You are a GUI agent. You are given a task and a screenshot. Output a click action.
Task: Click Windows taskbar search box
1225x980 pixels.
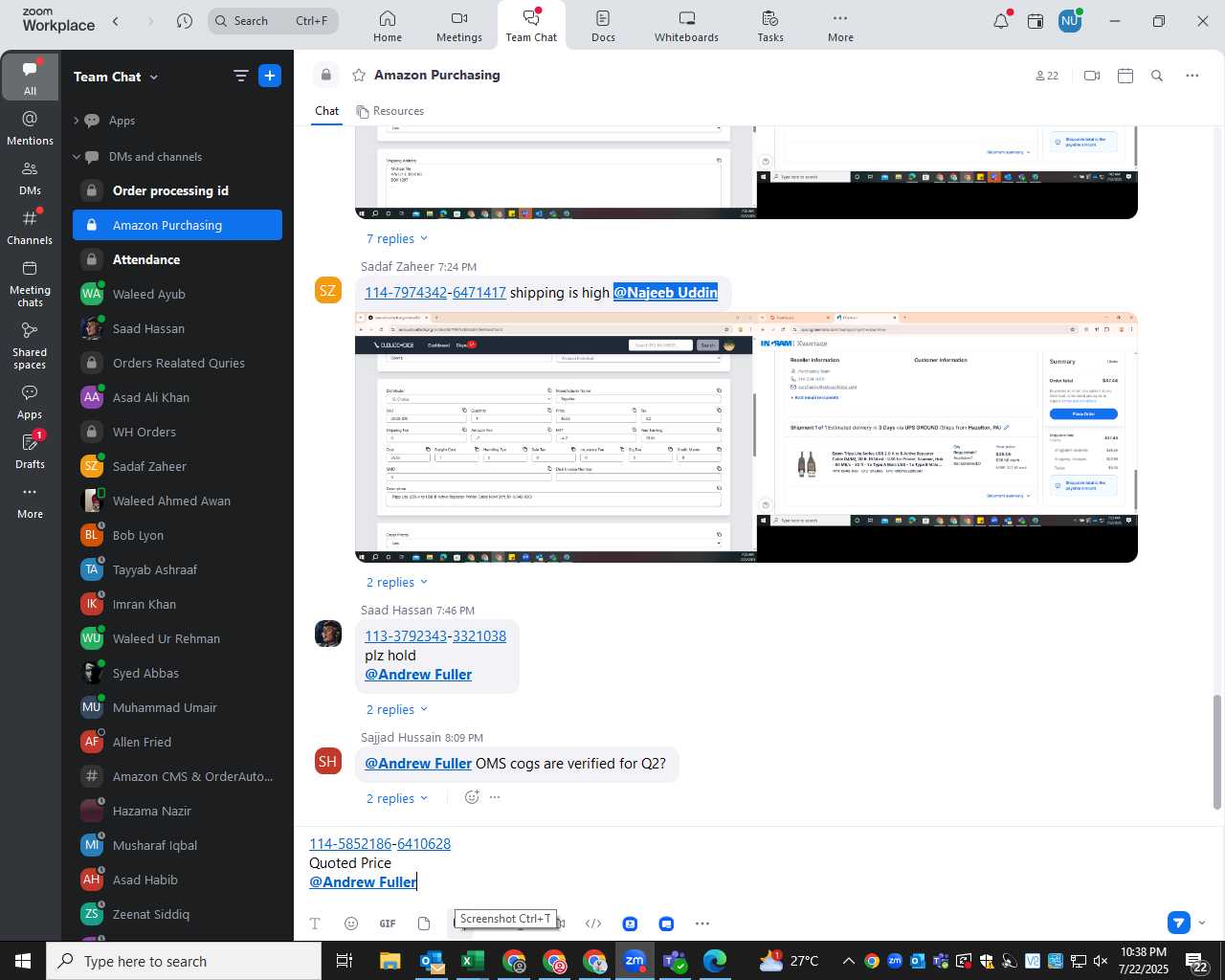pyautogui.click(x=184, y=961)
